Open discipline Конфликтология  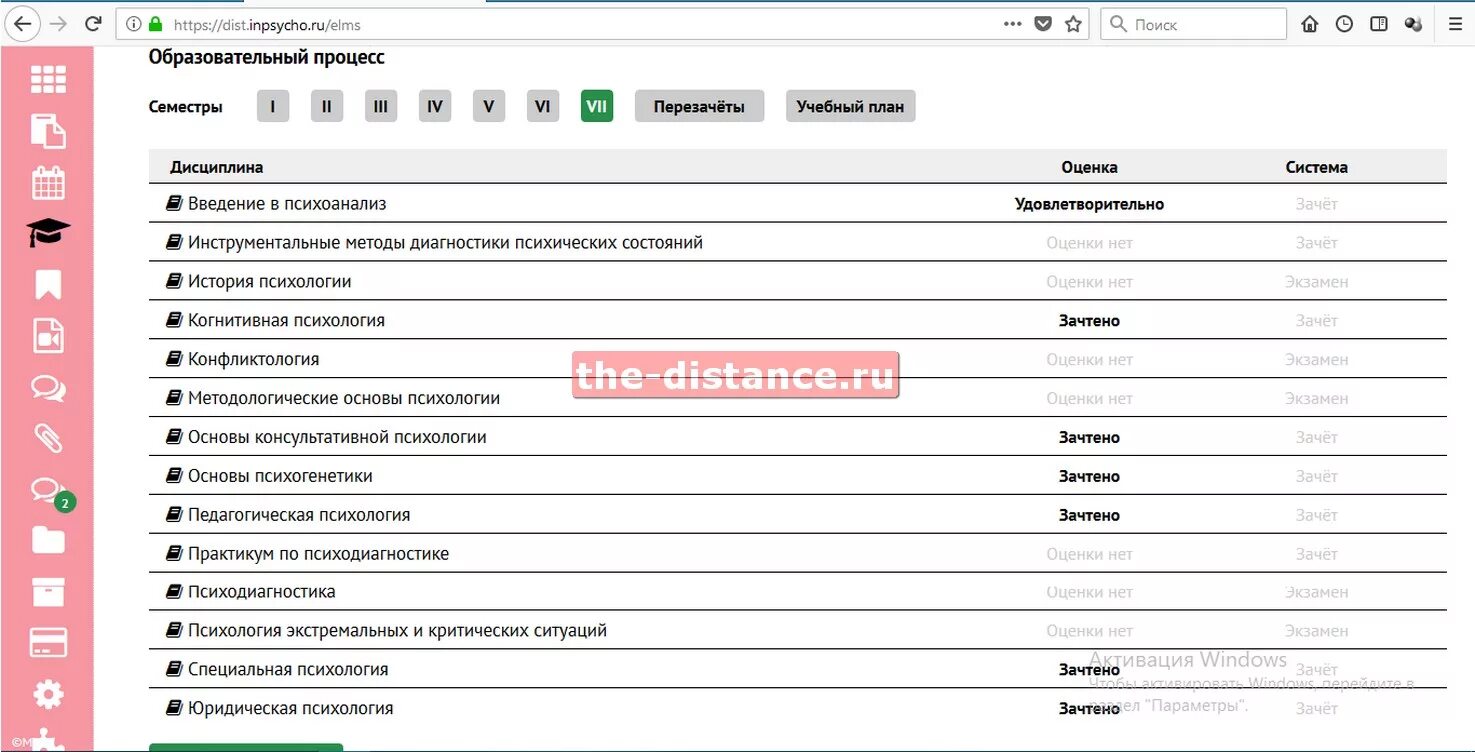[254, 359]
